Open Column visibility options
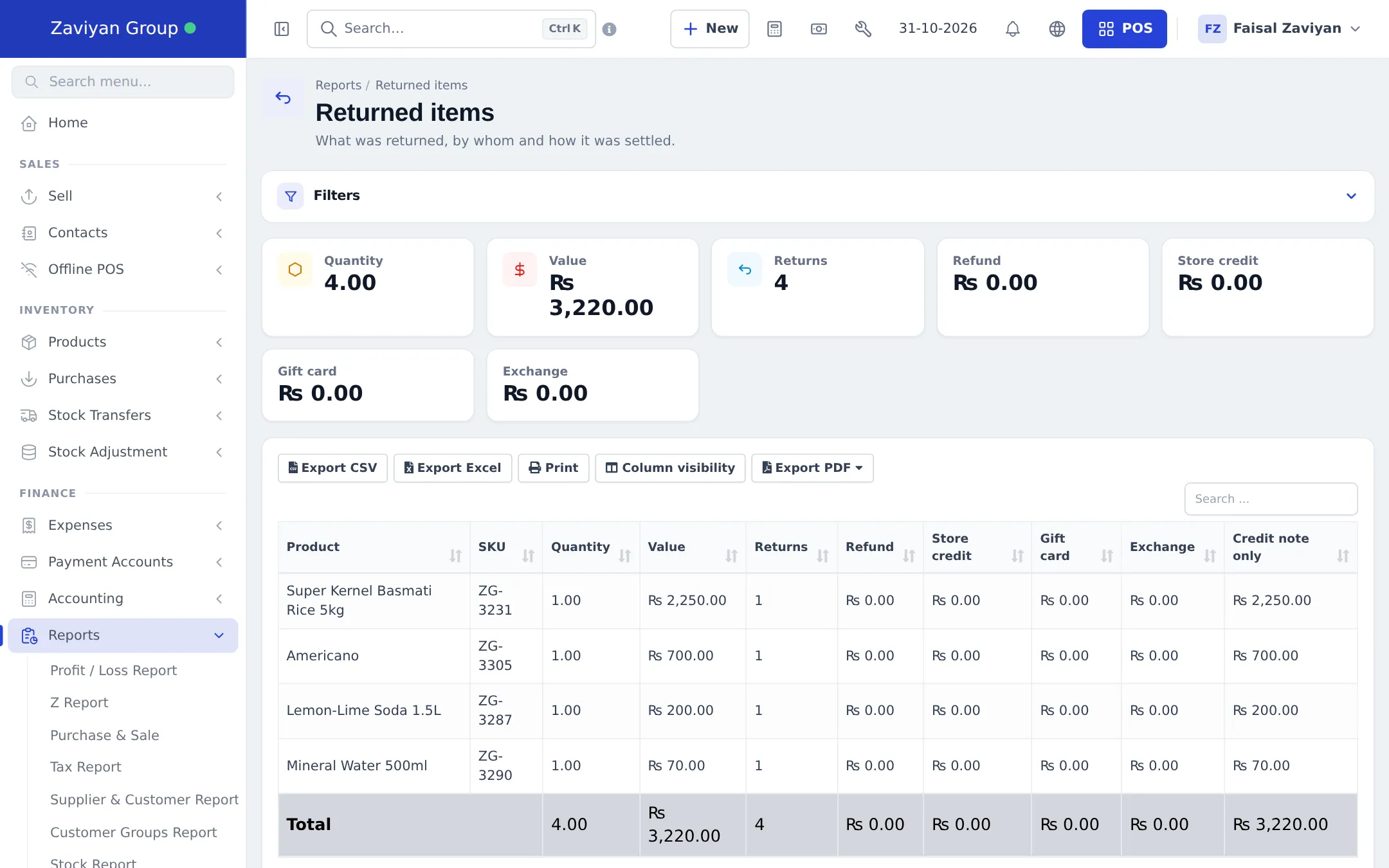Image resolution: width=1389 pixels, height=868 pixels. [x=670, y=468]
